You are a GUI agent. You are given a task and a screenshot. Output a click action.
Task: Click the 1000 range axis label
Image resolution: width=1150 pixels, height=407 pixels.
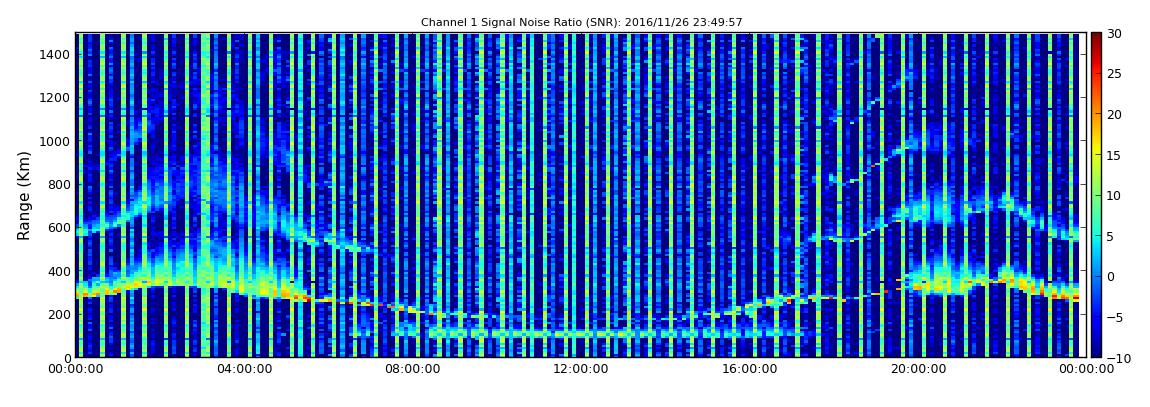pos(56,141)
